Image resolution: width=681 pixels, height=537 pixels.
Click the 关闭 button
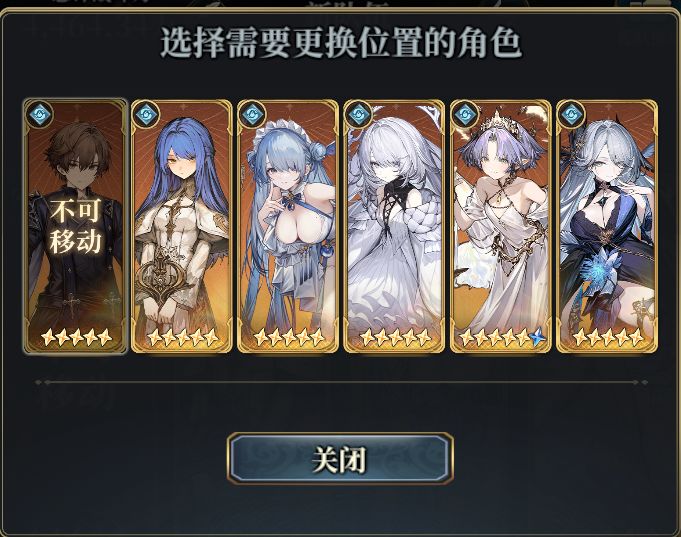click(340, 458)
